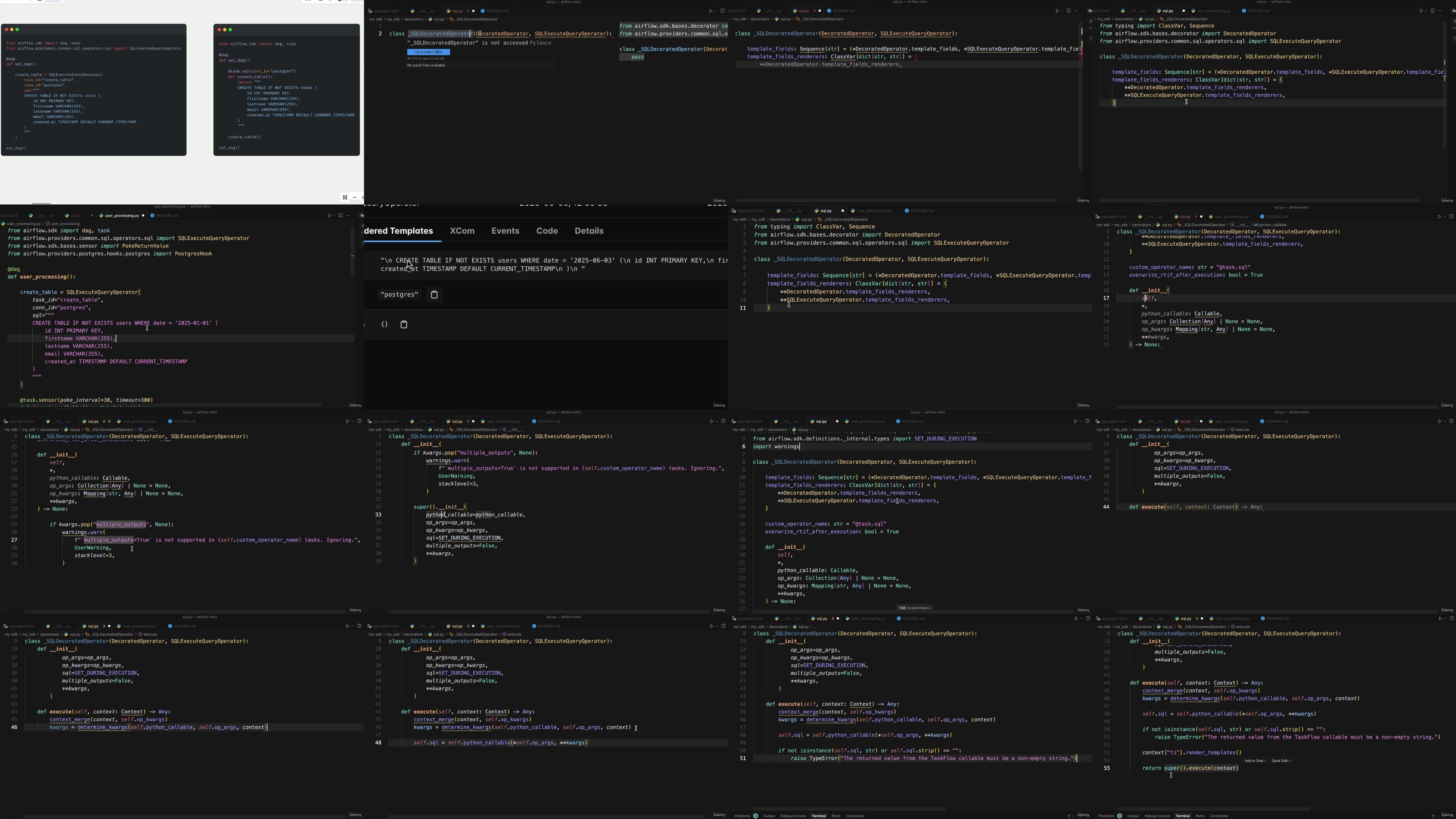Click run icon in editor highlighting line 17
Screen dimensions: 1456x819
[1440, 217]
